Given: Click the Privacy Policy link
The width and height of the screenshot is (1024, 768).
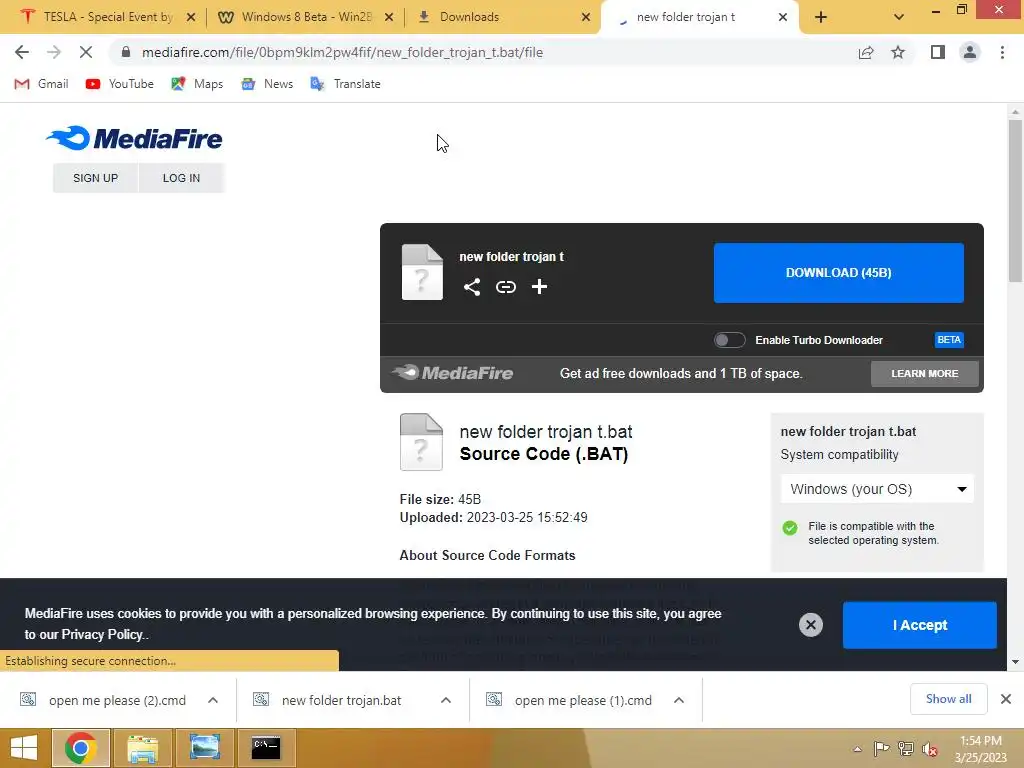Looking at the screenshot, I should pyautogui.click(x=102, y=635).
